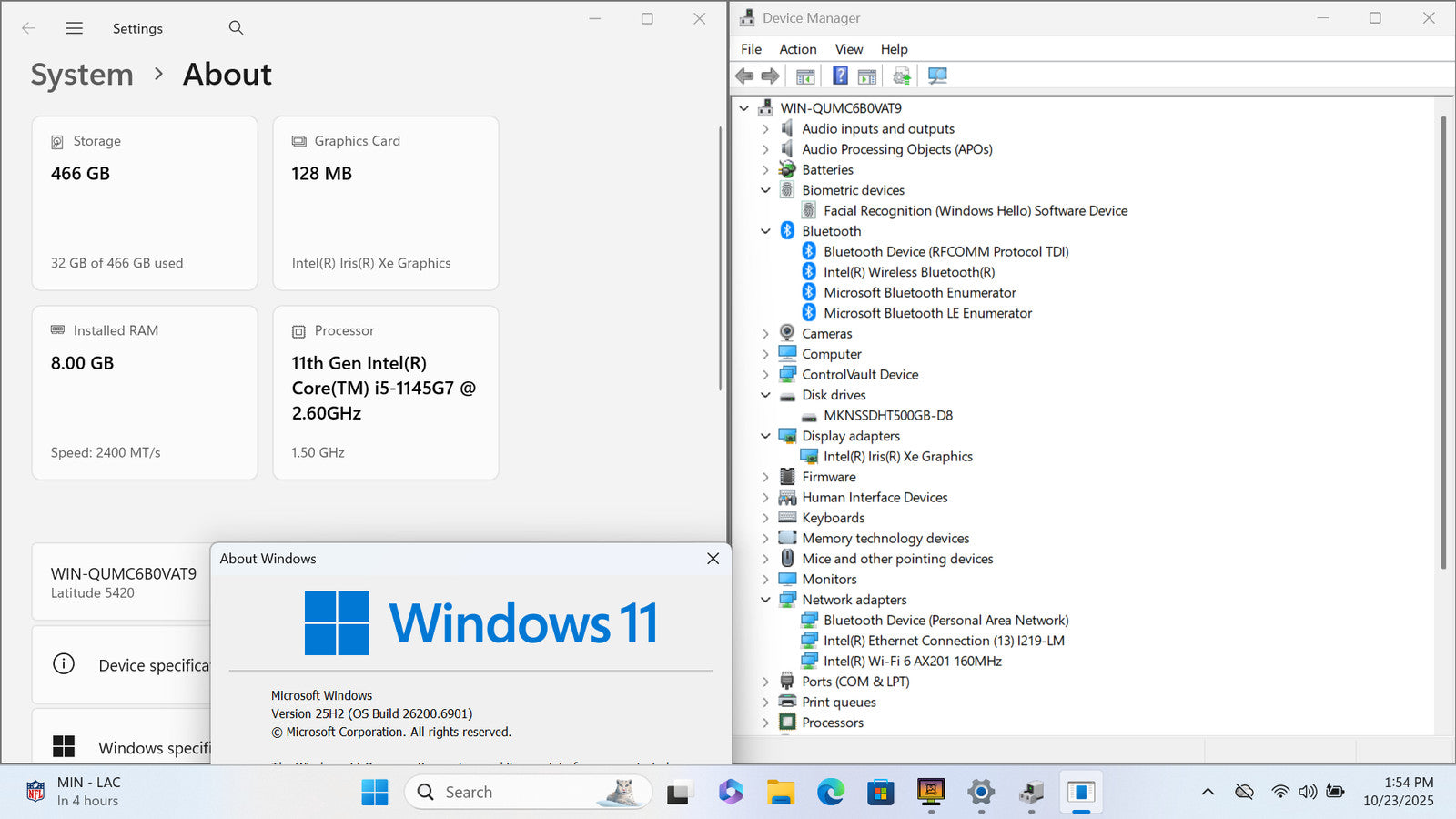This screenshot has width=1456, height=819.
Task: Open the Settings hamburger navigation menu
Action: pos(75,28)
